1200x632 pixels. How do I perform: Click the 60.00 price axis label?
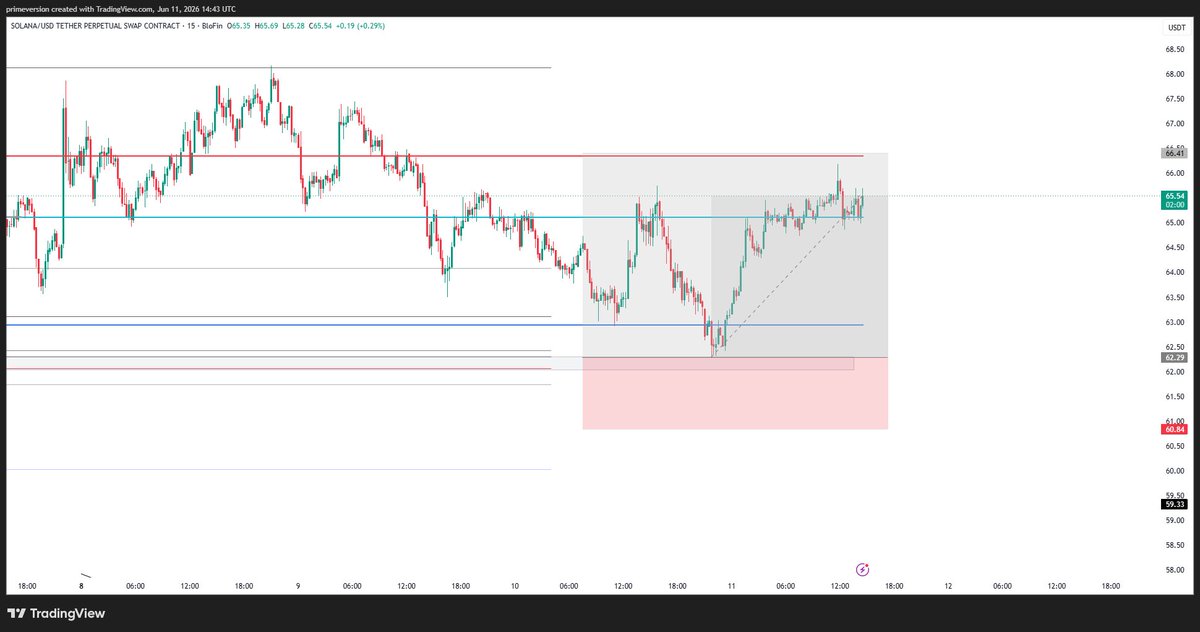click(1175, 471)
